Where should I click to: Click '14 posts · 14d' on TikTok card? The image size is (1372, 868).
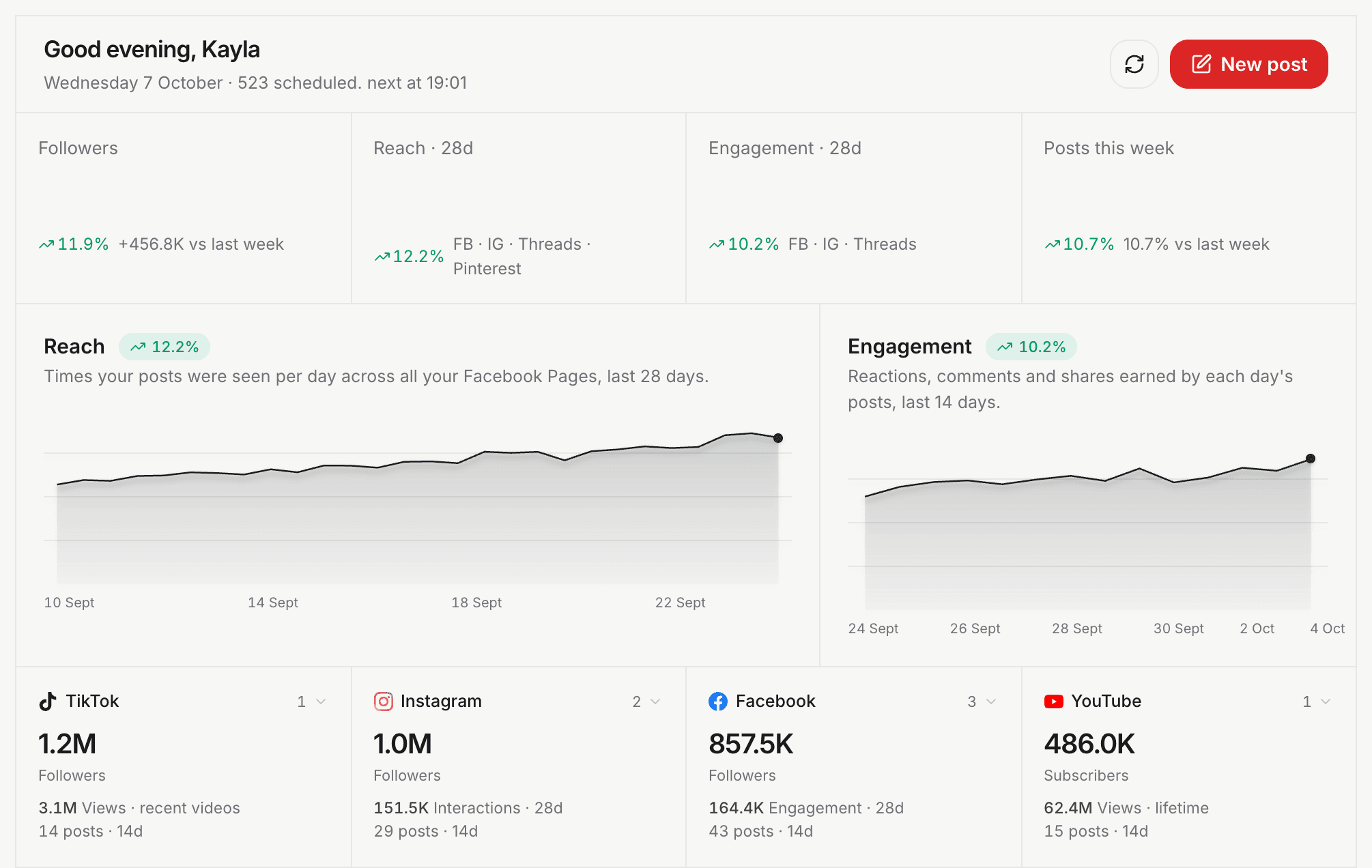point(91,831)
